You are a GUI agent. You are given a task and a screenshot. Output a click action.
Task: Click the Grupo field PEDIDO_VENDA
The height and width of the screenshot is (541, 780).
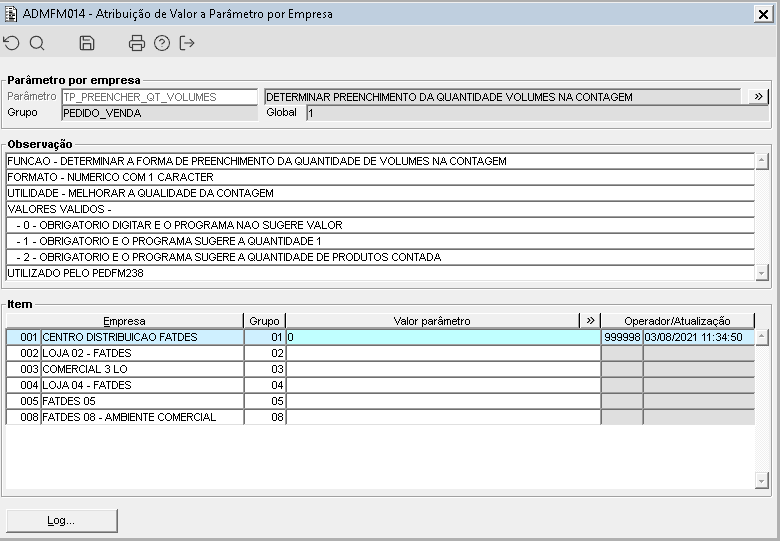tap(160, 113)
